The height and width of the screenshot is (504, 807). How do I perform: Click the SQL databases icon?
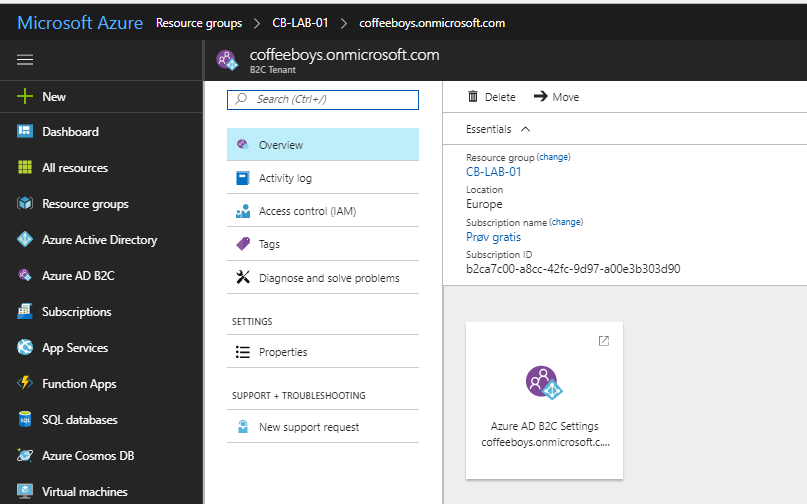25,420
